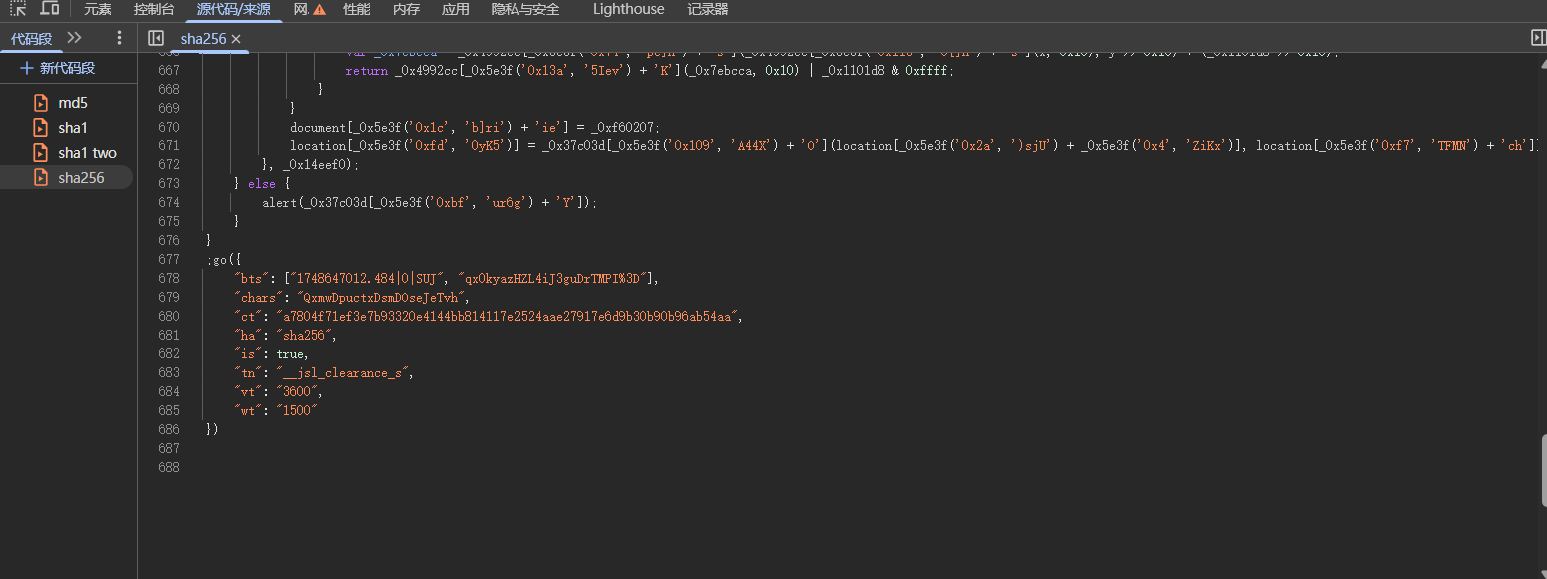Image resolution: width=1547 pixels, height=579 pixels.
Task: Open the 网络 tab with warning
Action: (309, 9)
